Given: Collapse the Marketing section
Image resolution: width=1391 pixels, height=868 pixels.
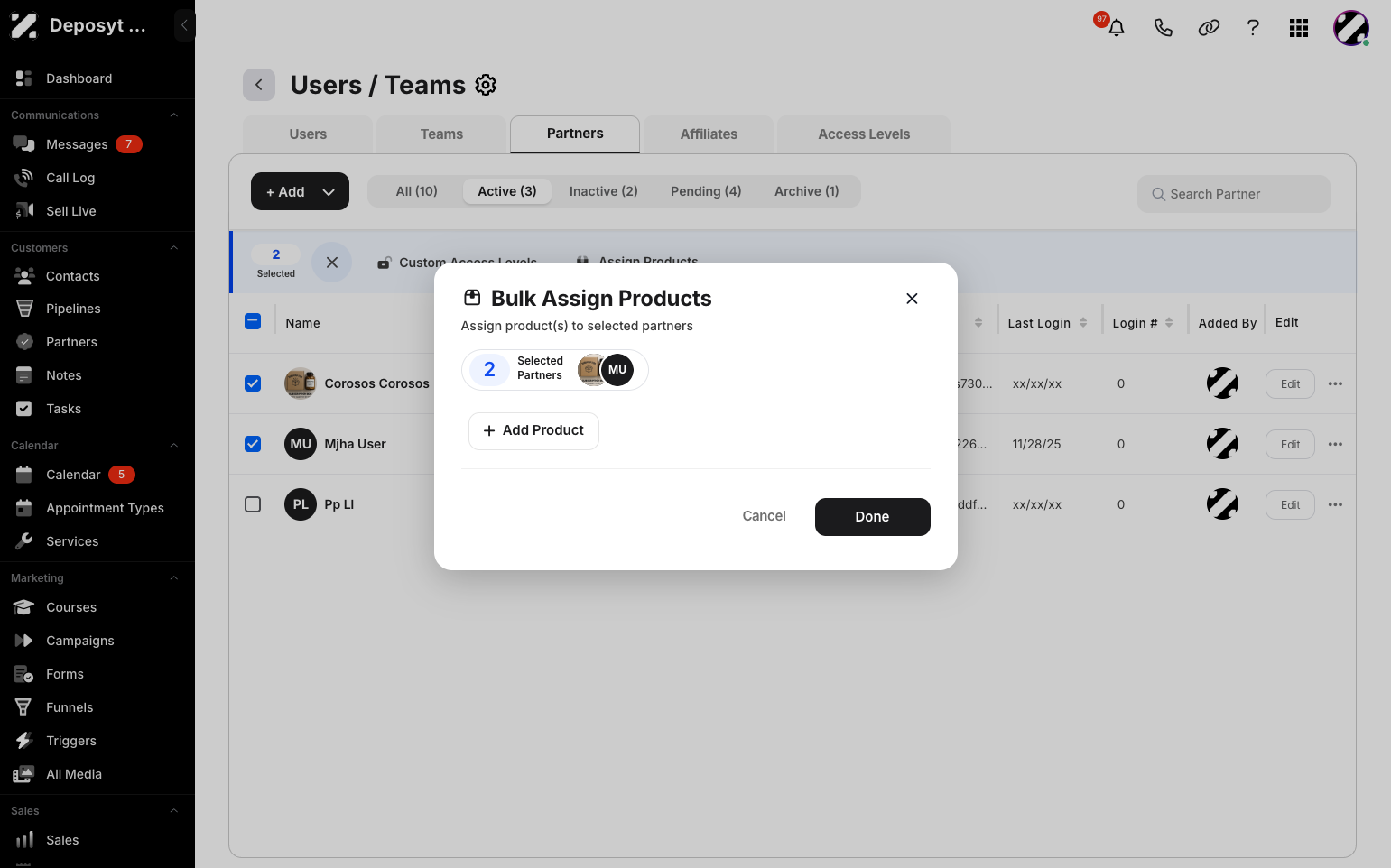Looking at the screenshot, I should tap(174, 578).
